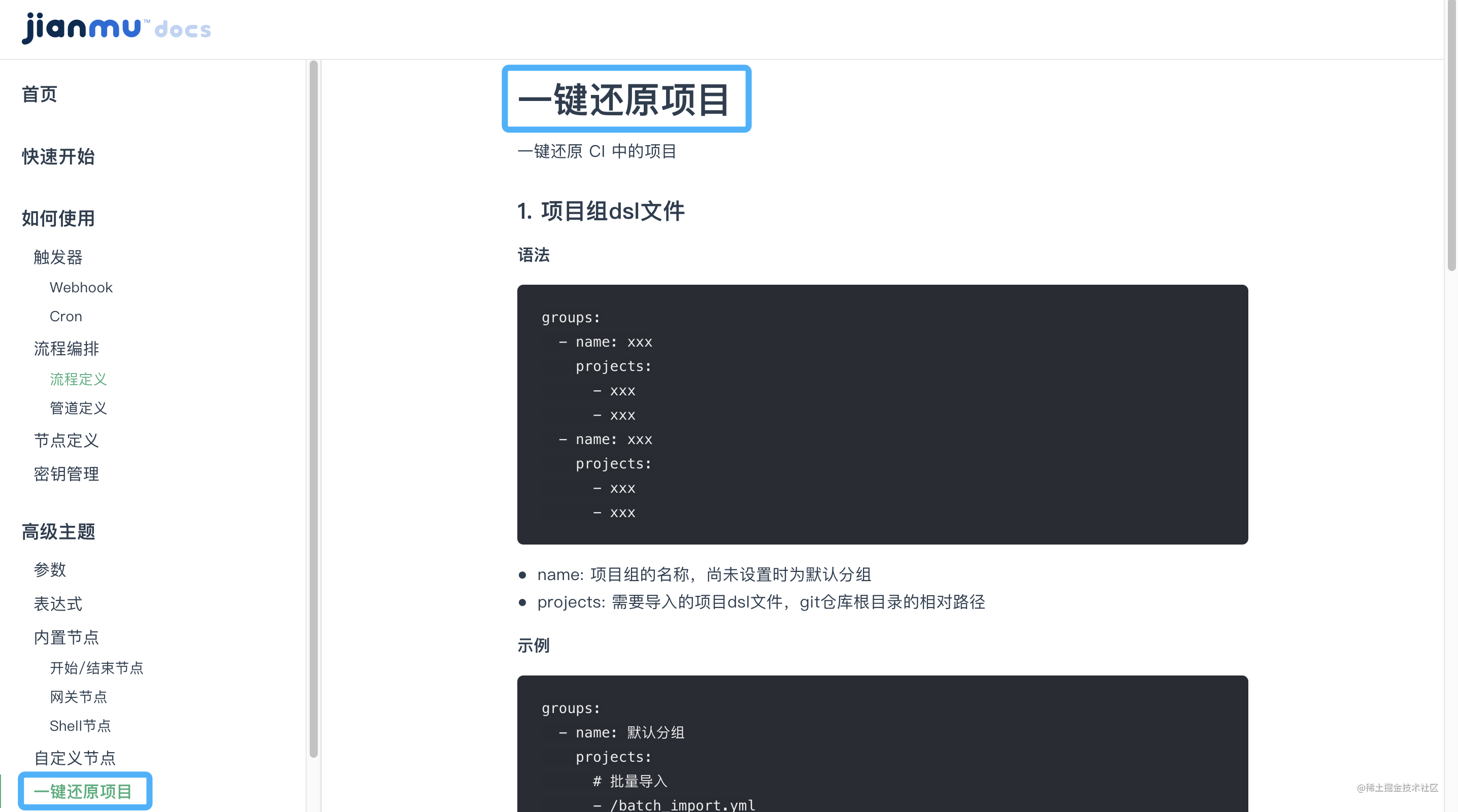This screenshot has height=812, width=1458.
Task: Open the 自定义节点 page
Action: pyautogui.click(x=75, y=758)
